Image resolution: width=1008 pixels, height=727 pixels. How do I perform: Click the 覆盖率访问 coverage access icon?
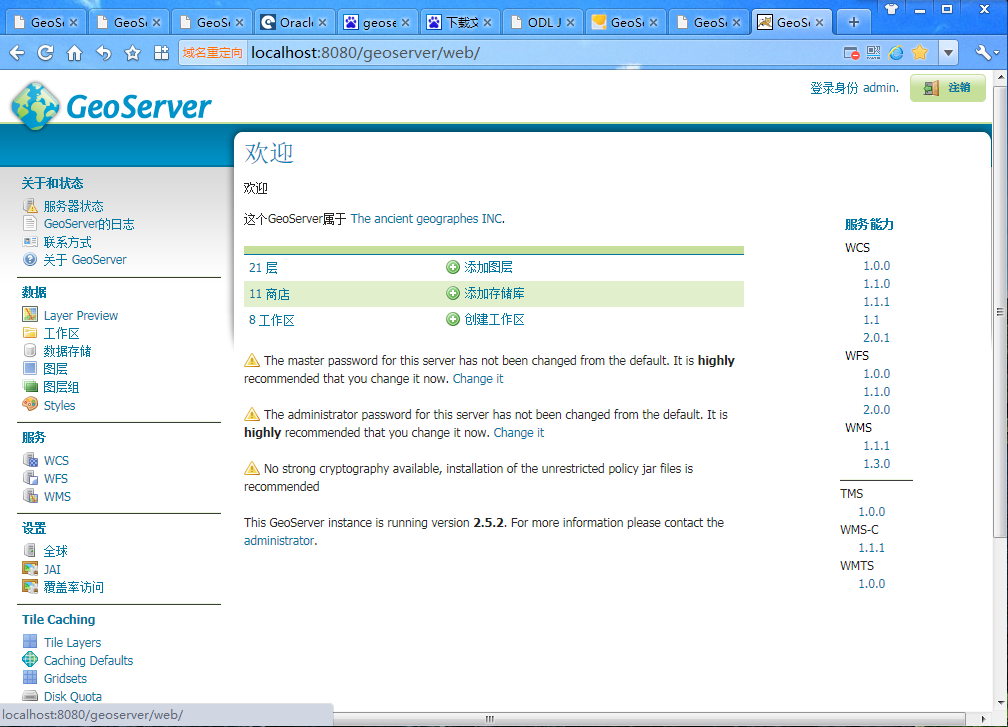click(30, 587)
